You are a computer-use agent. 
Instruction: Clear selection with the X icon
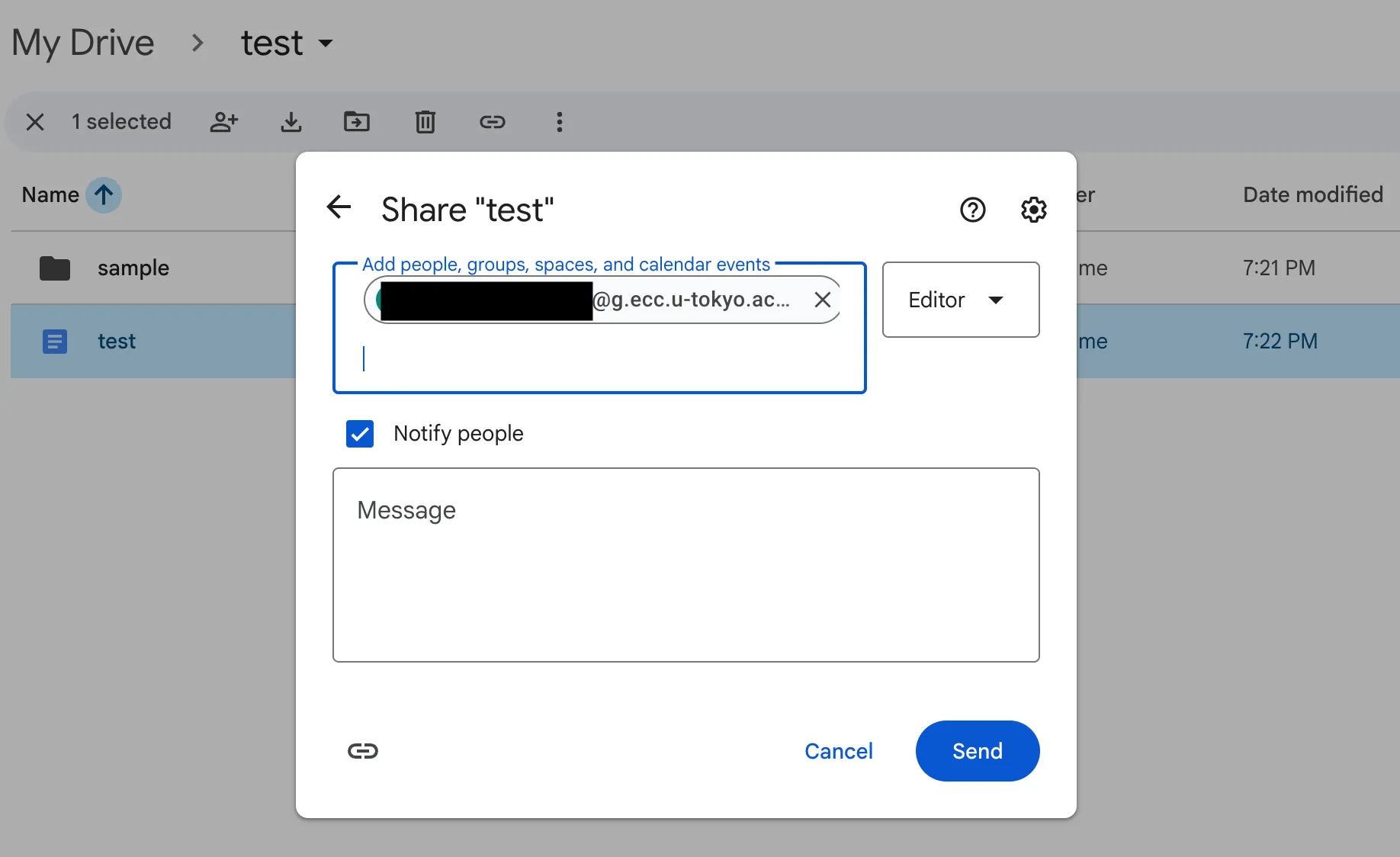click(35, 122)
